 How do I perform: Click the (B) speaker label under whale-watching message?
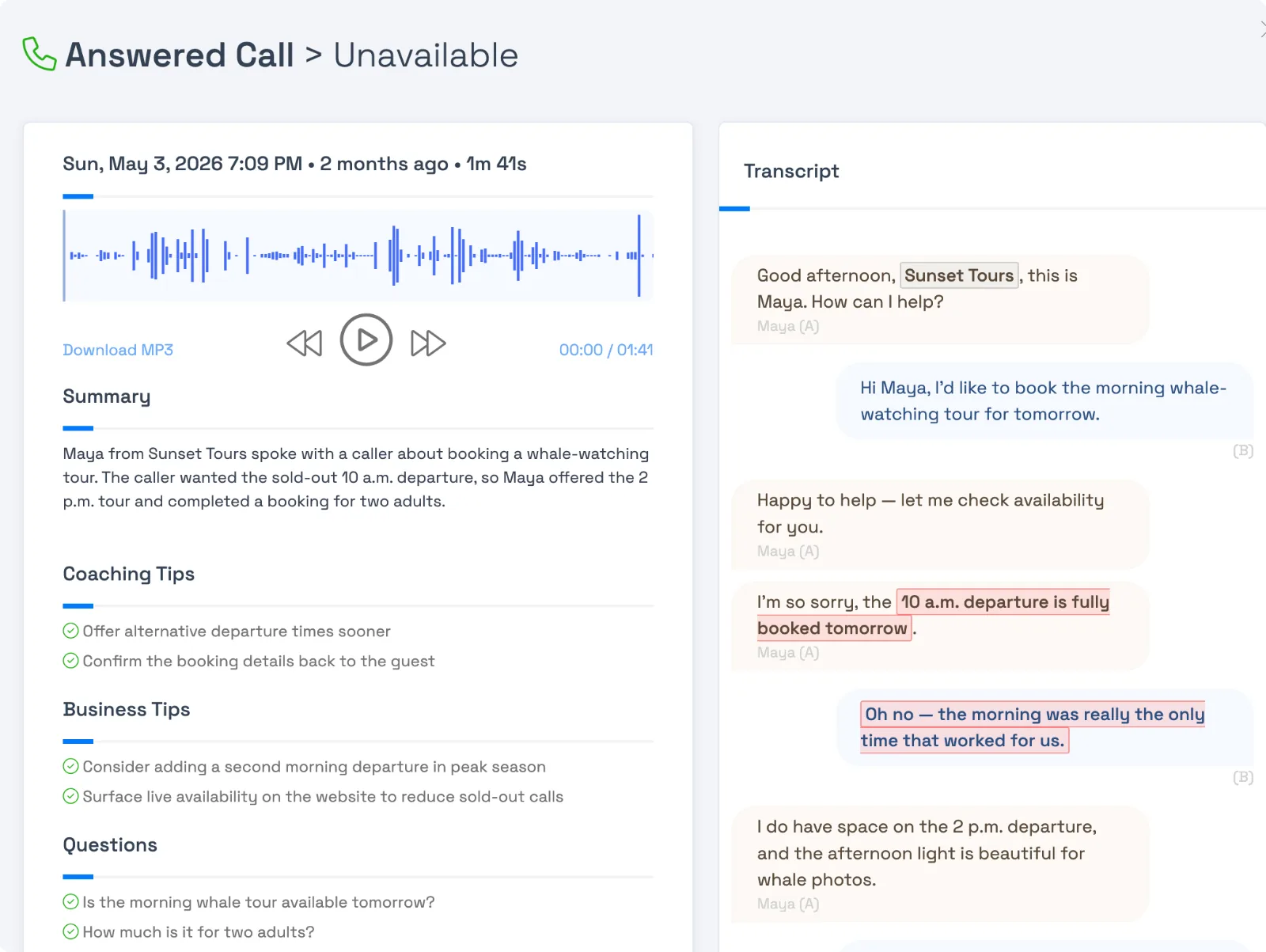pos(1243,451)
